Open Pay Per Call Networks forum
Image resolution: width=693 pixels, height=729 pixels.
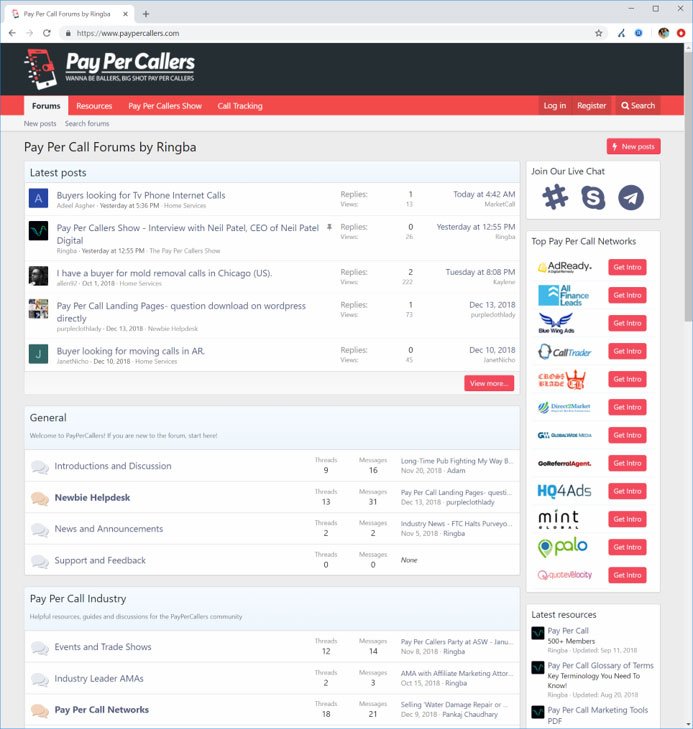coord(102,709)
